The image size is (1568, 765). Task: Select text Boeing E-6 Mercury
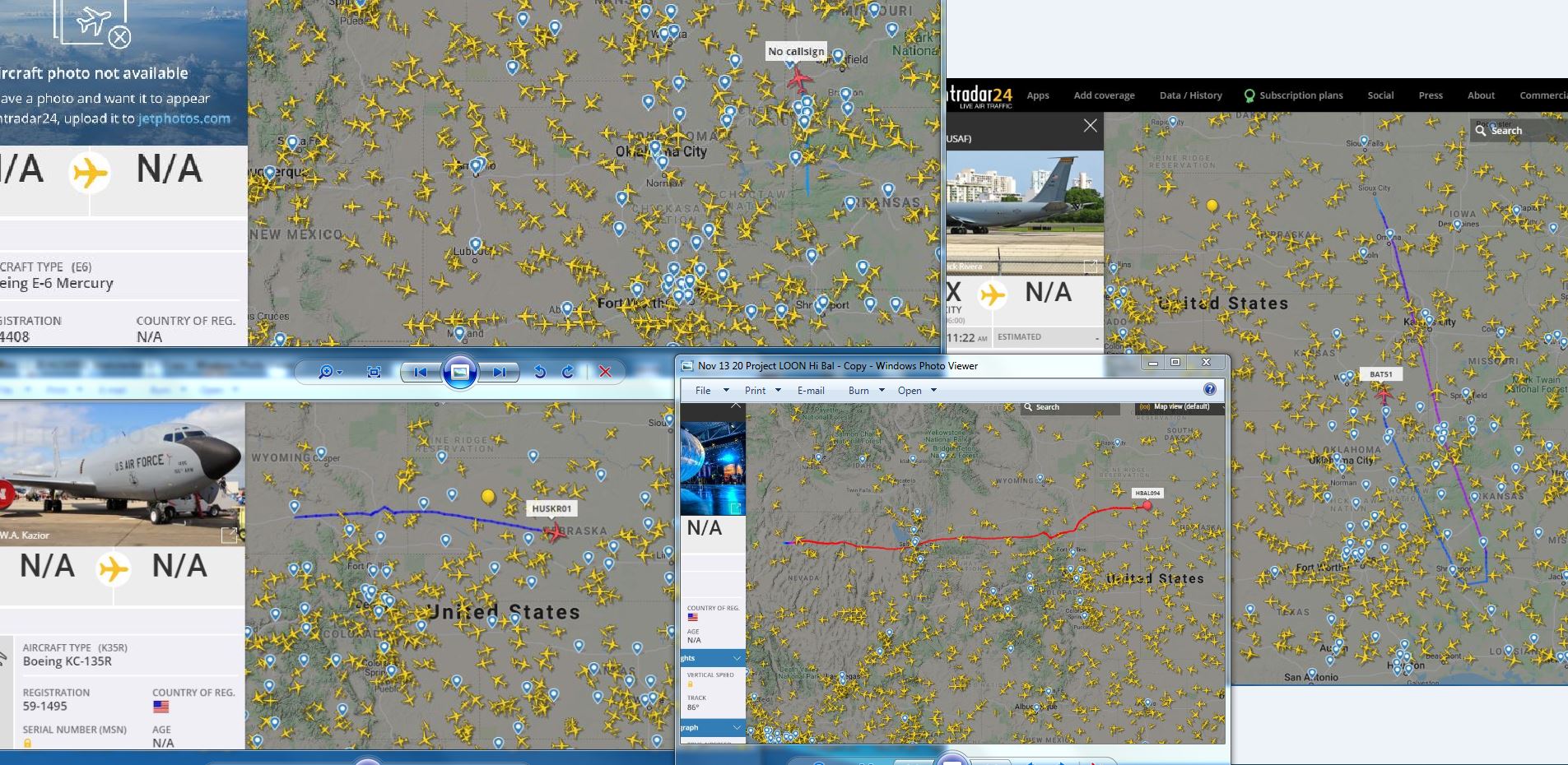57,283
